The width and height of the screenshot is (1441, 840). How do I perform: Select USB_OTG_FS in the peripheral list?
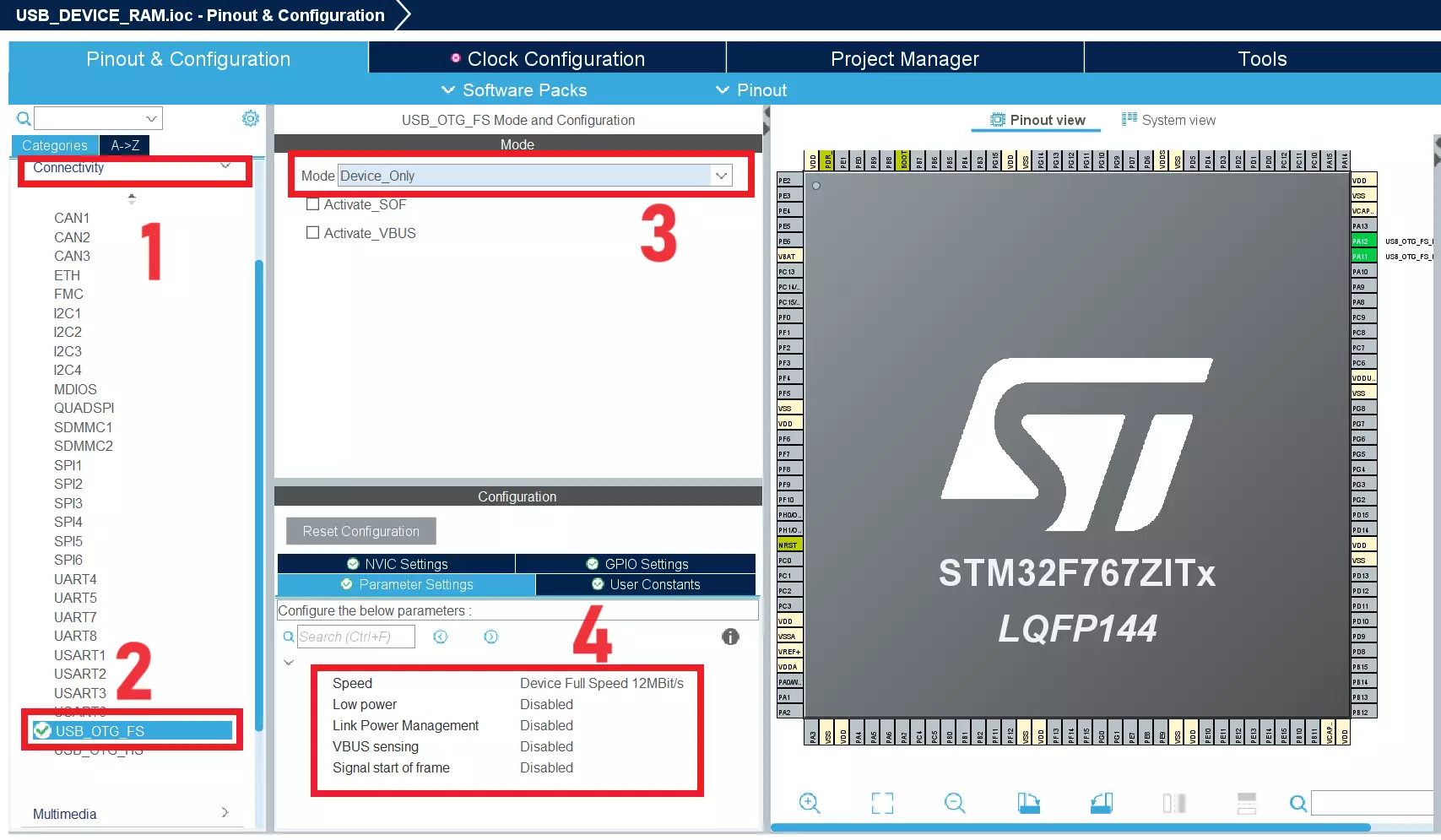pos(132,731)
